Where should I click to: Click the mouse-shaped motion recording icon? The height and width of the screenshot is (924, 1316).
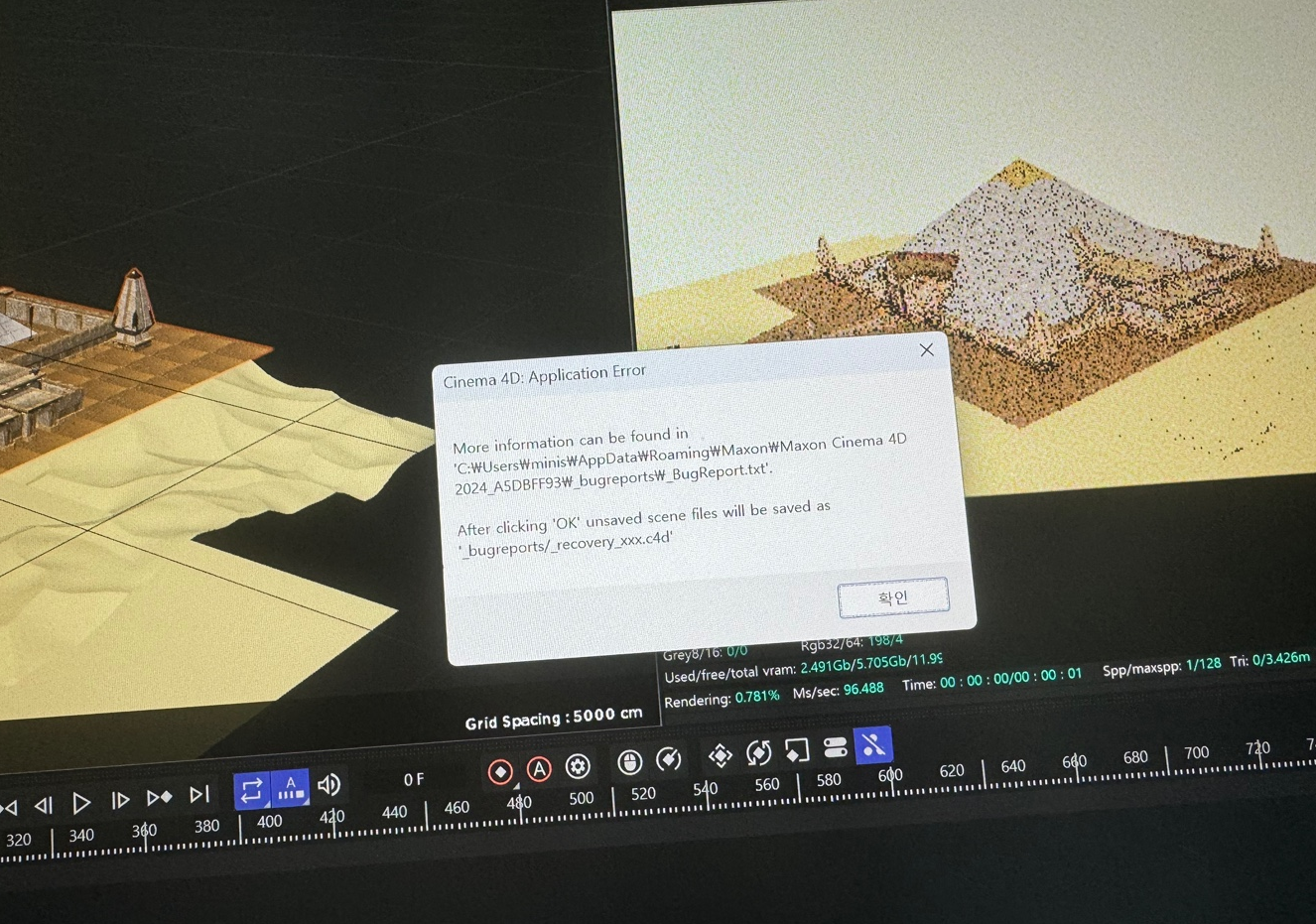tap(629, 762)
